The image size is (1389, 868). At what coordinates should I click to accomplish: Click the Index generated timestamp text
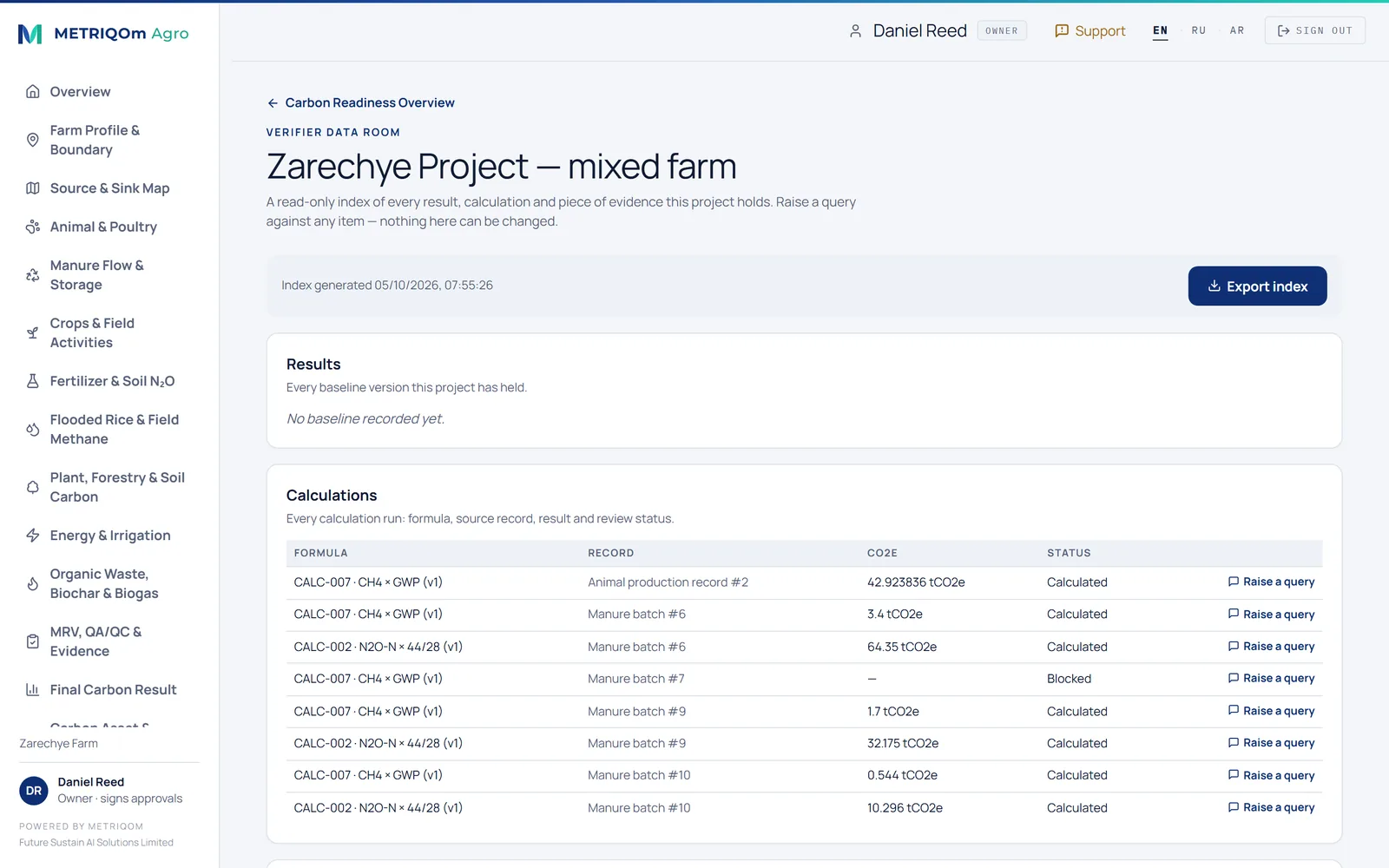coord(387,286)
